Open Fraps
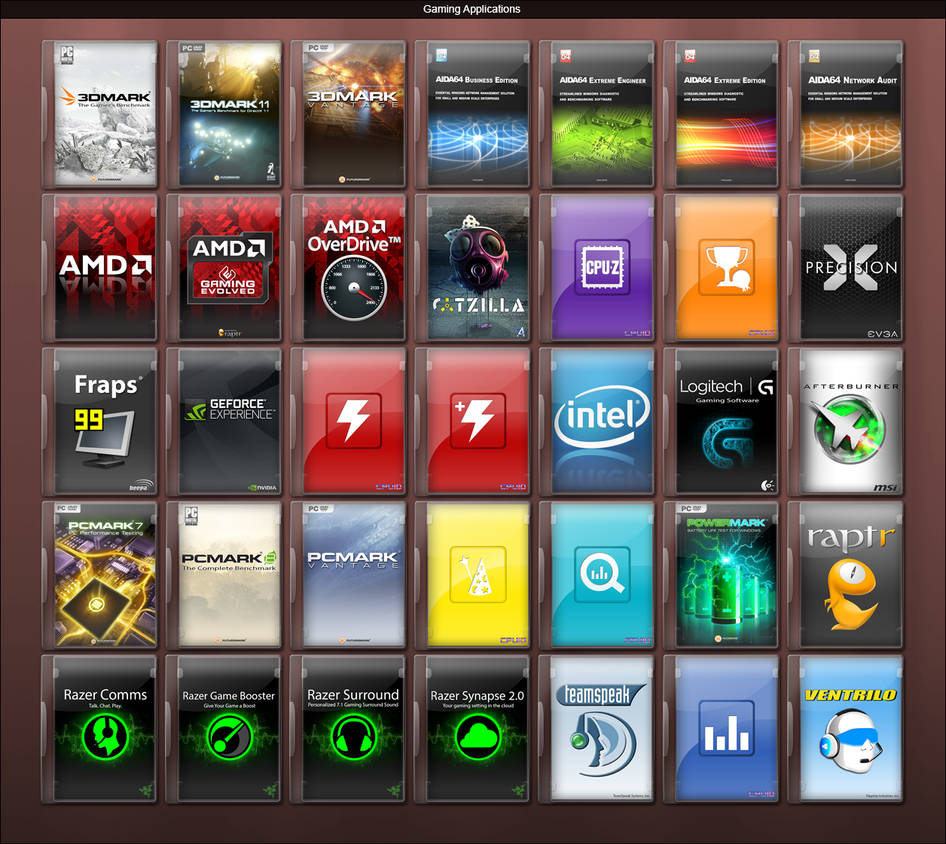Viewport: 946px width, 844px height. (x=103, y=421)
